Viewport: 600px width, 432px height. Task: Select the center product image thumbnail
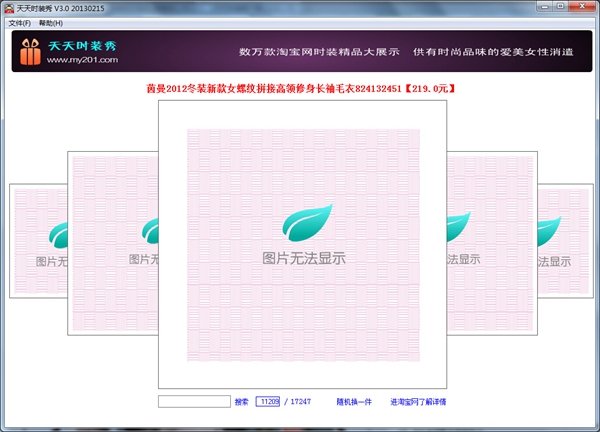[x=303, y=245]
